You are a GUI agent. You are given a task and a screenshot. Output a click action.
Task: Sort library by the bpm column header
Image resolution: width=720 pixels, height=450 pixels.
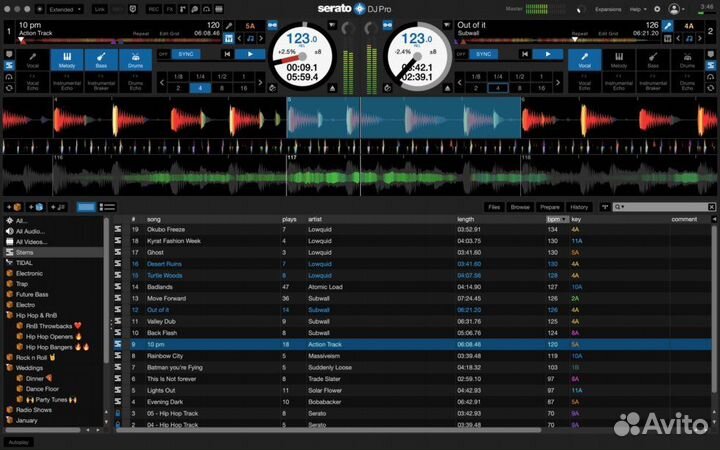click(x=557, y=219)
